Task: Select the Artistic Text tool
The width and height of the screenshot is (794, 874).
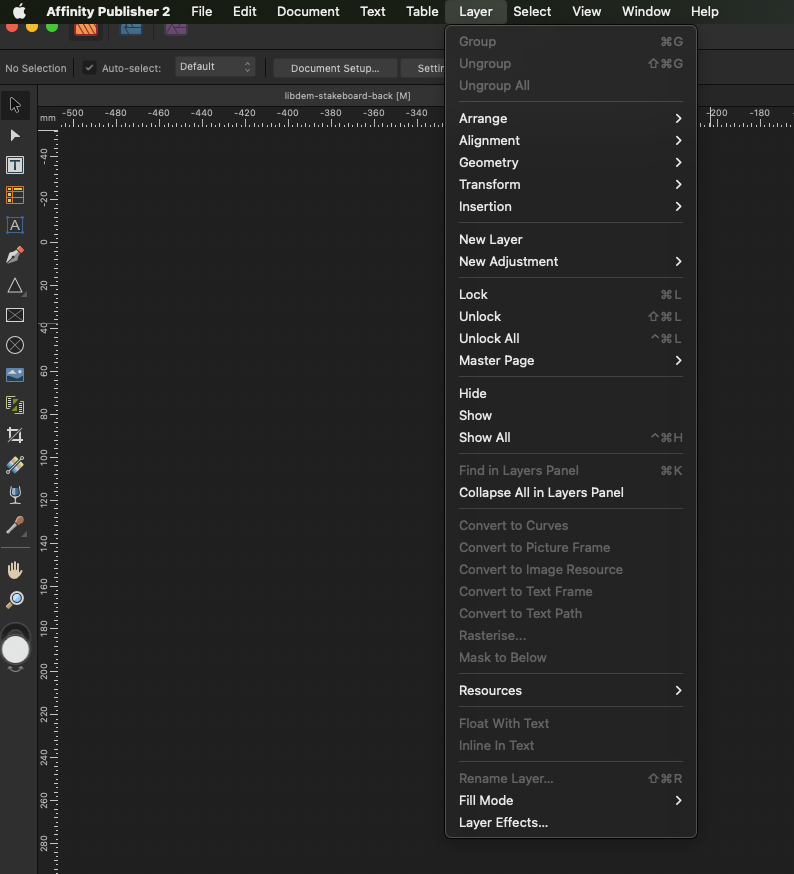Action: click(15, 225)
